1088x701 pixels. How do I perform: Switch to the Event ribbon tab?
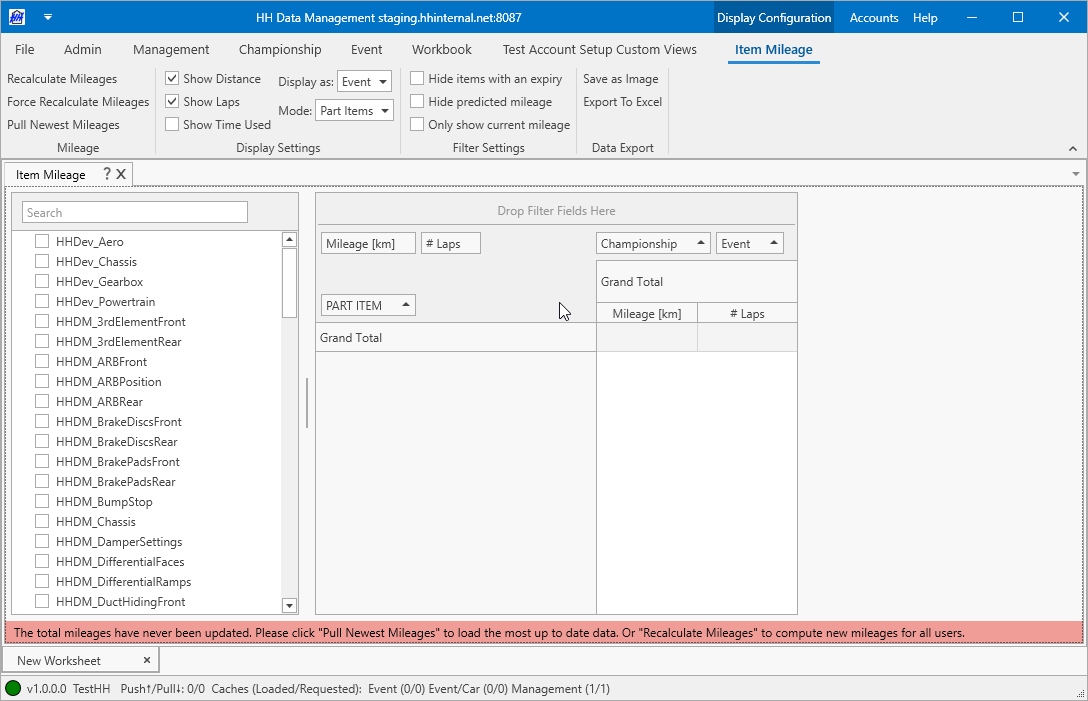366,49
